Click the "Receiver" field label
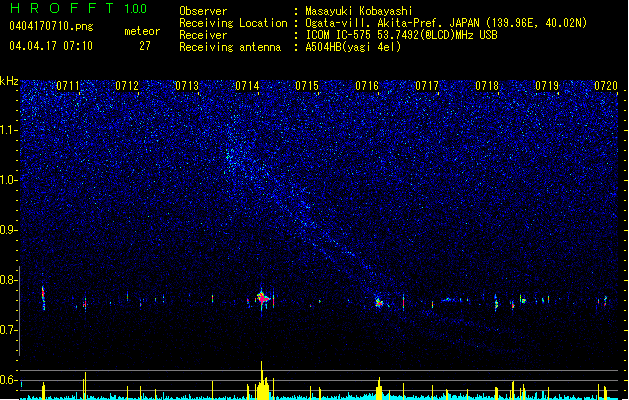The width and height of the screenshot is (629, 400). click(x=203, y=35)
